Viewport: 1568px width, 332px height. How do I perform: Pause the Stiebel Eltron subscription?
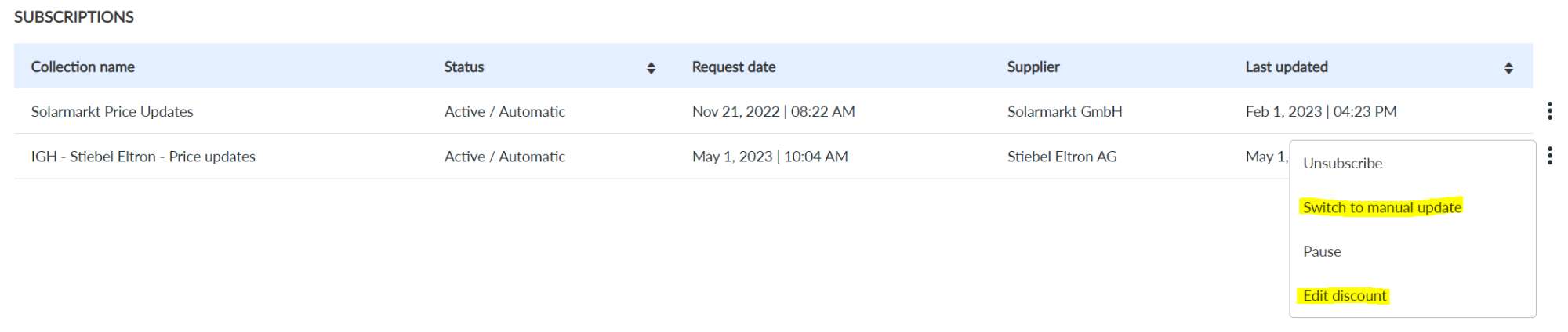coord(1322,251)
